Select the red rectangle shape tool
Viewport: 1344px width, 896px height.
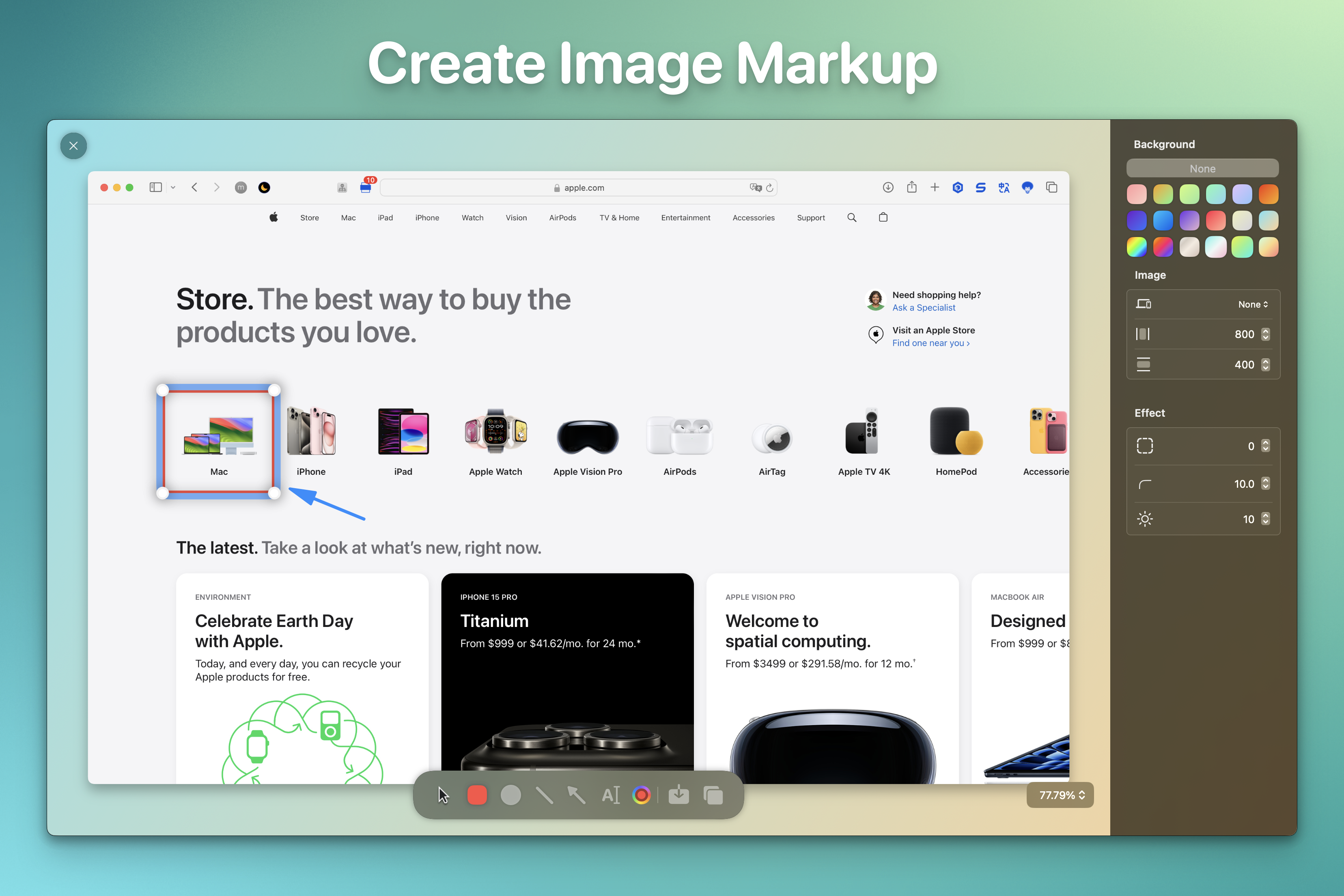pyautogui.click(x=477, y=795)
